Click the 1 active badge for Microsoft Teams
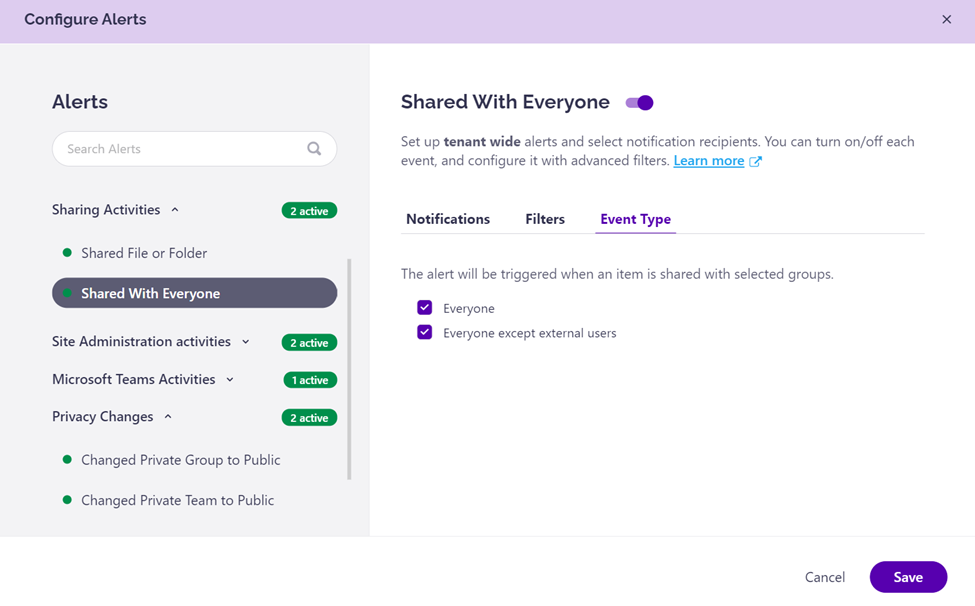 (x=309, y=380)
